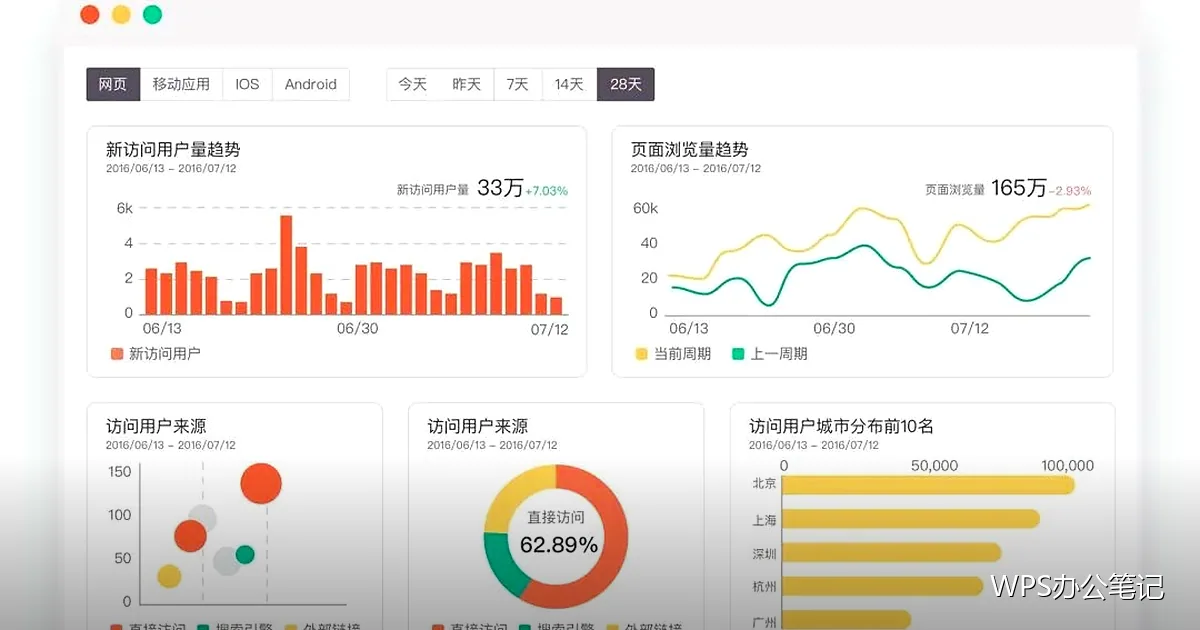Click the 33万 new visitor value
The height and width of the screenshot is (630, 1200).
[500, 188]
